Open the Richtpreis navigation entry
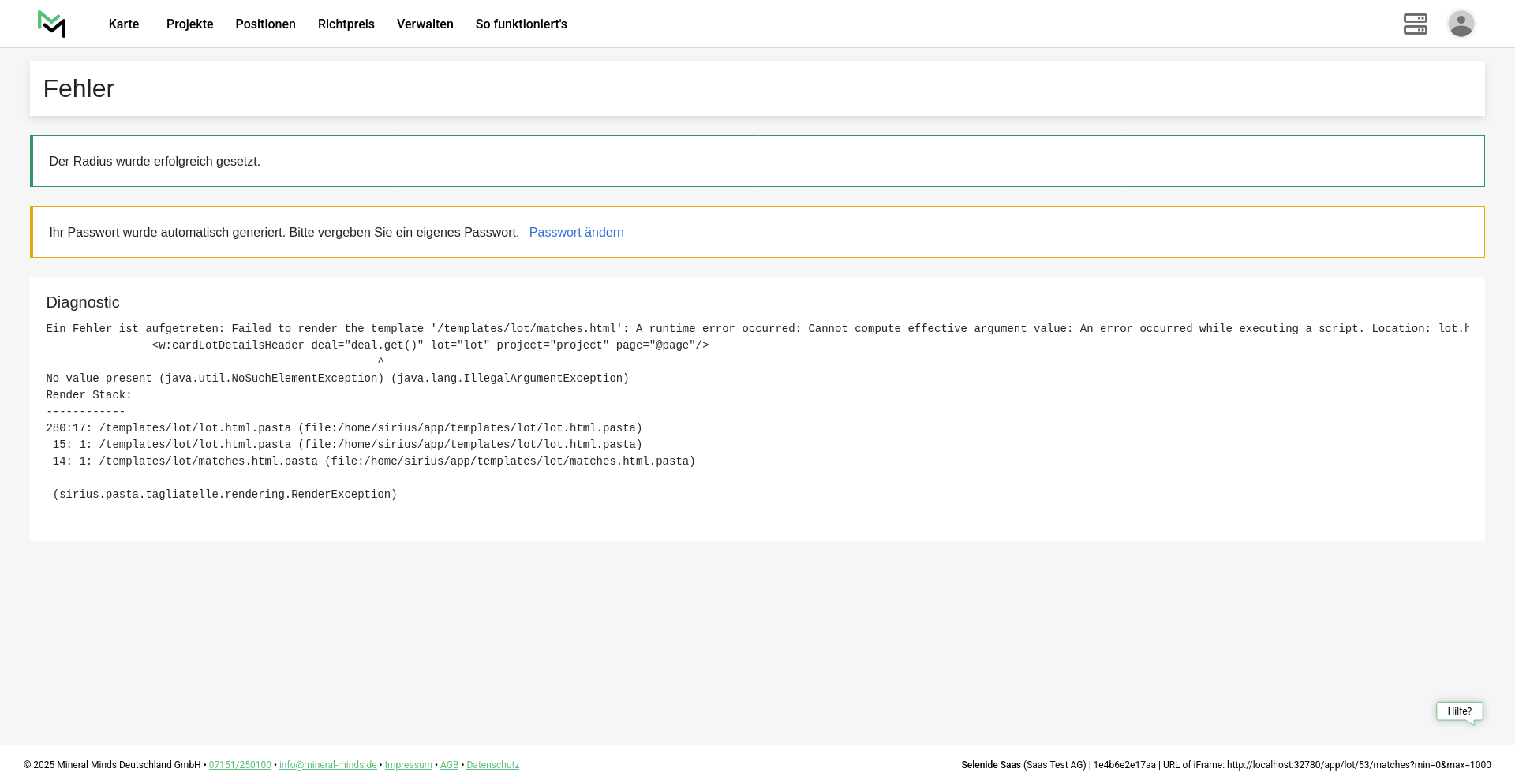 346,24
